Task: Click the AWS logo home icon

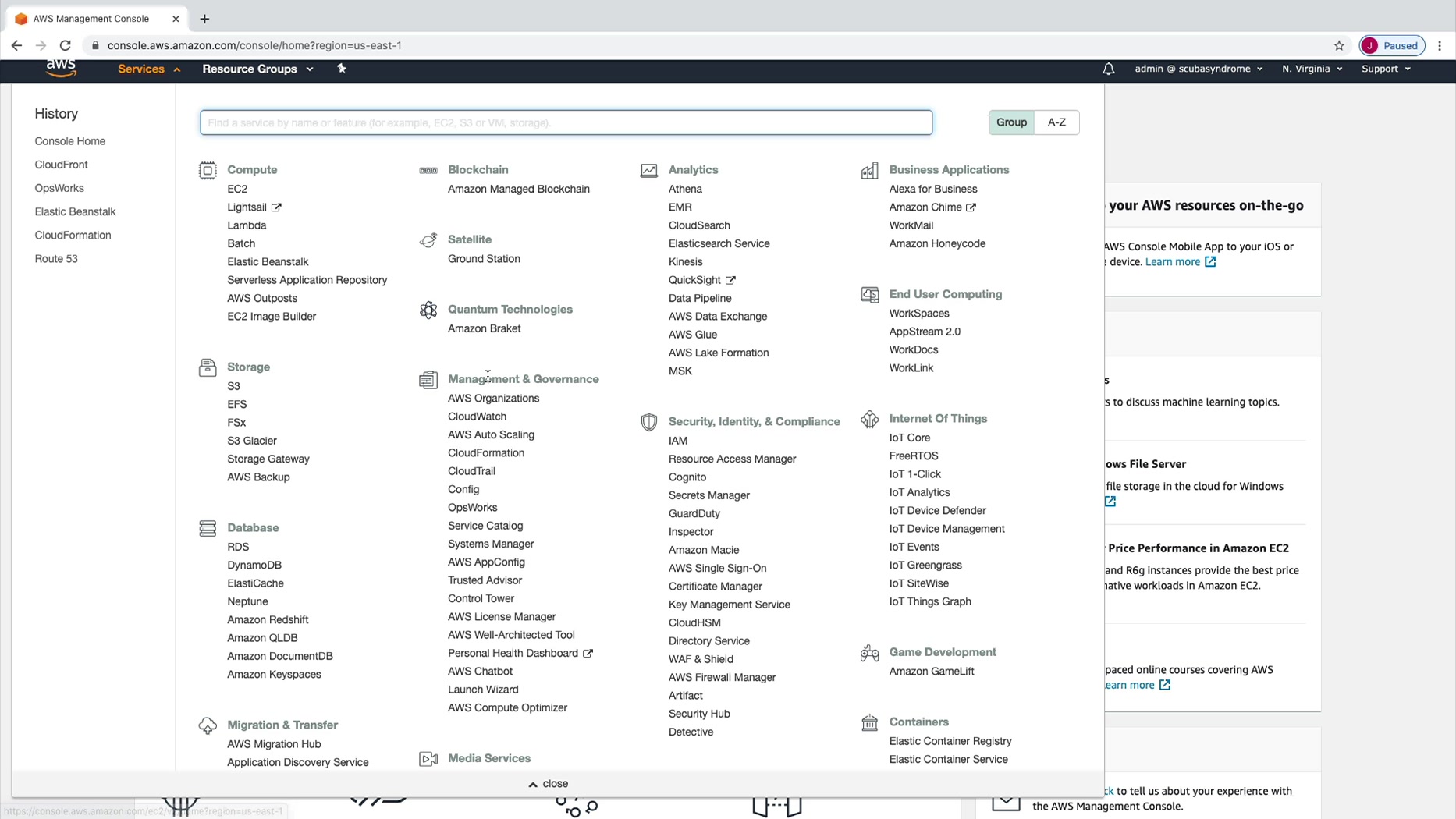Action: coord(61,69)
